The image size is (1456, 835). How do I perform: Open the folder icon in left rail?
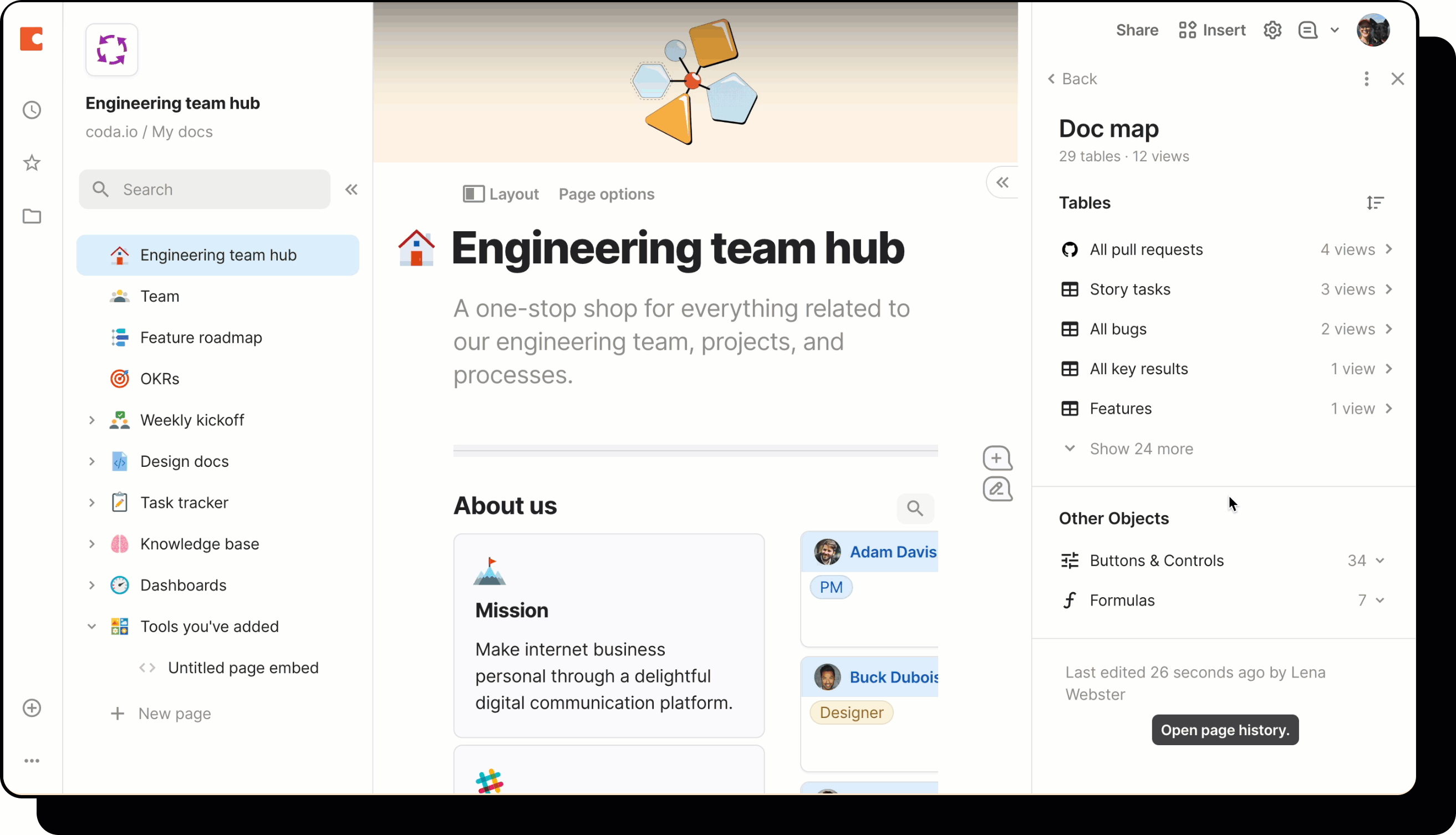point(32,216)
